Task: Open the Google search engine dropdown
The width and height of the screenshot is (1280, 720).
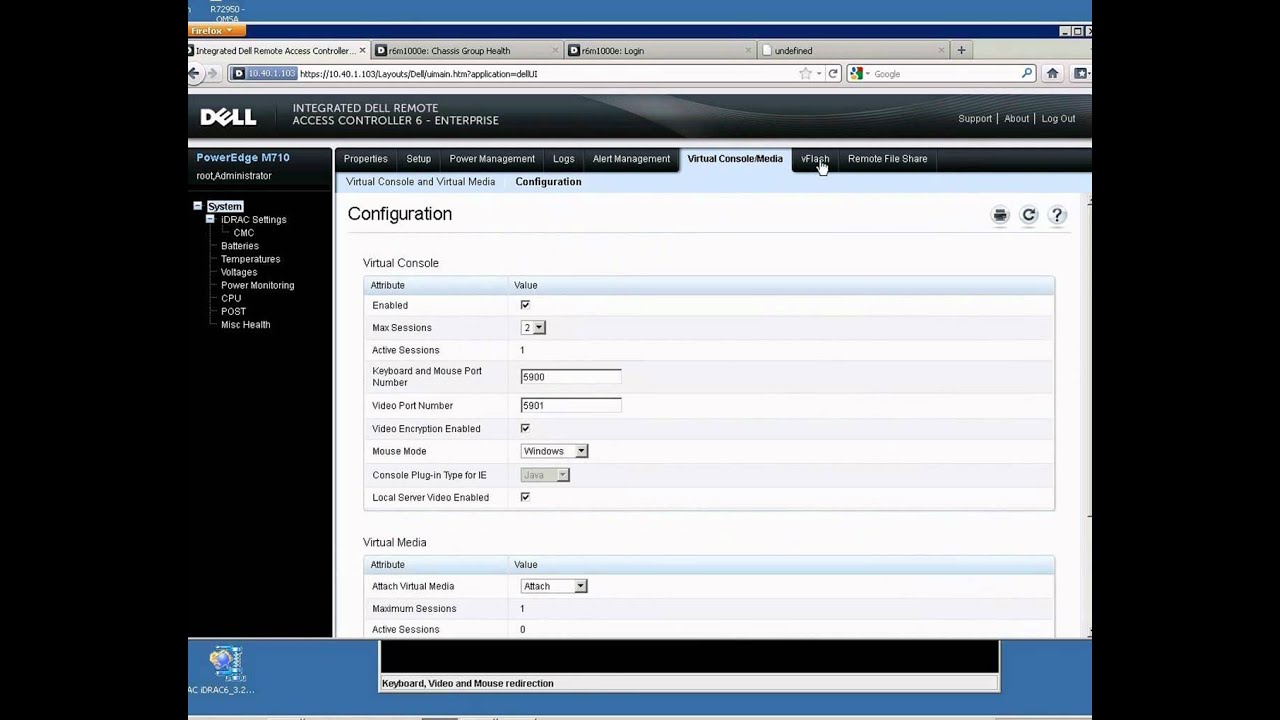Action: (x=860, y=73)
